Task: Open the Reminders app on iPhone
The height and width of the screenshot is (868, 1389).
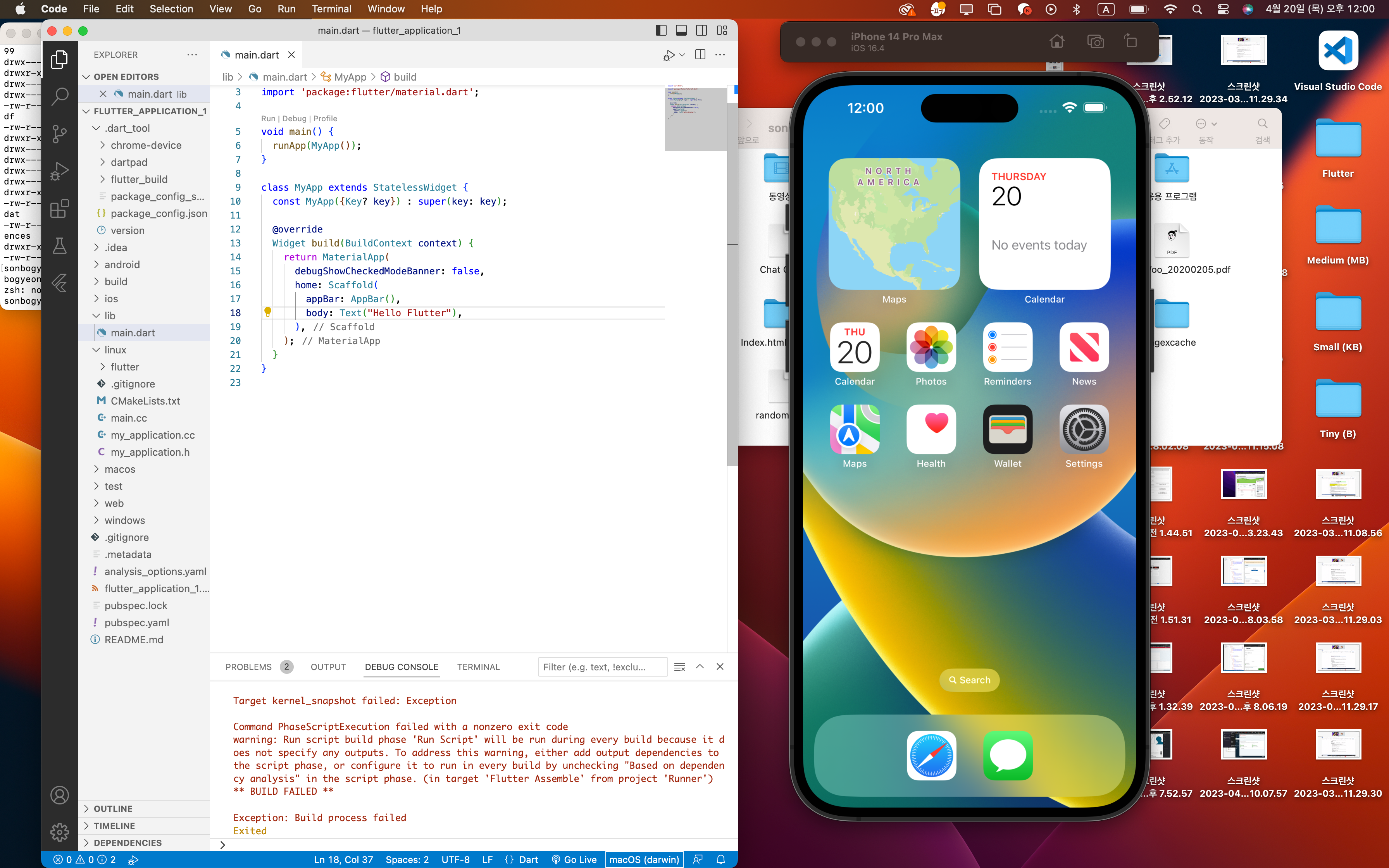Action: click(x=1007, y=347)
